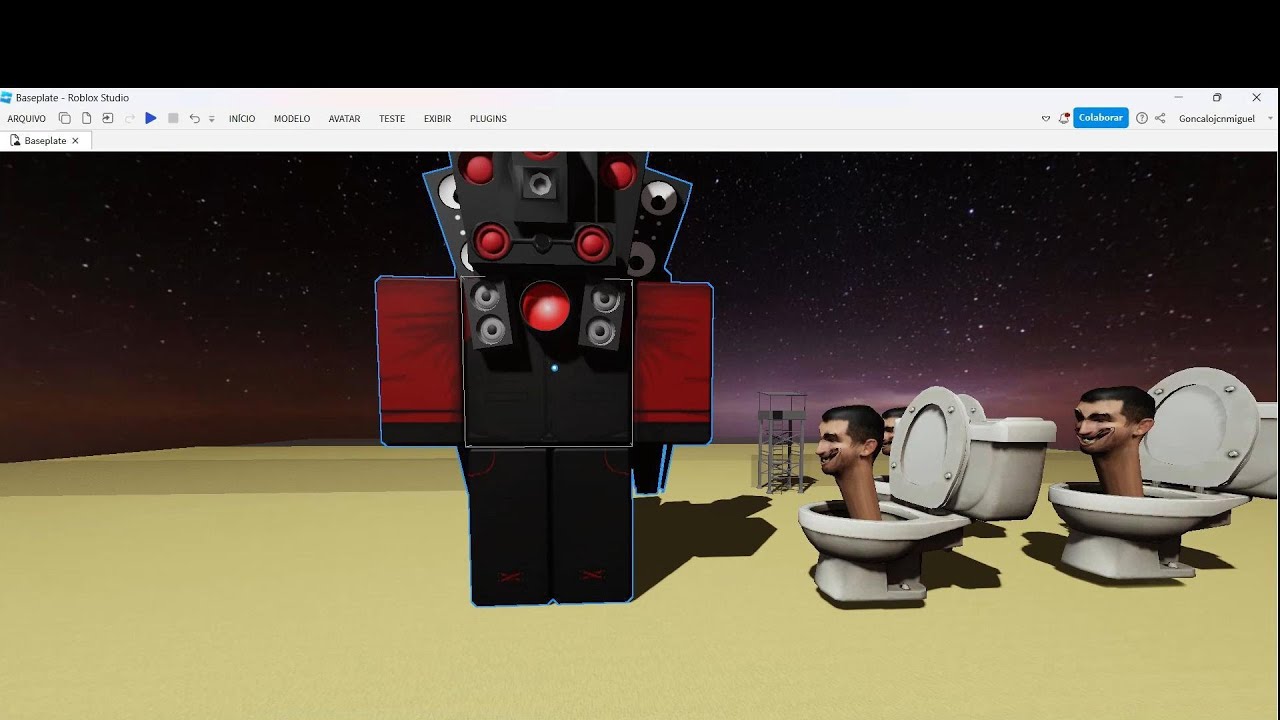Switch to the AVATAR ribbon tab
Image resolution: width=1280 pixels, height=720 pixels.
(344, 118)
